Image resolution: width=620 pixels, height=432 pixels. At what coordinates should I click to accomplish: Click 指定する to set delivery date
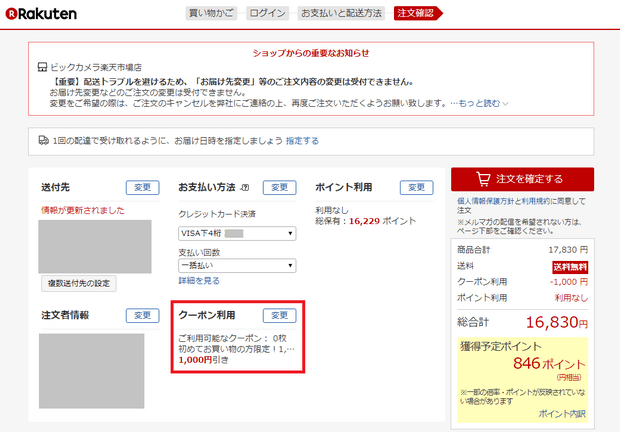[x=302, y=141]
